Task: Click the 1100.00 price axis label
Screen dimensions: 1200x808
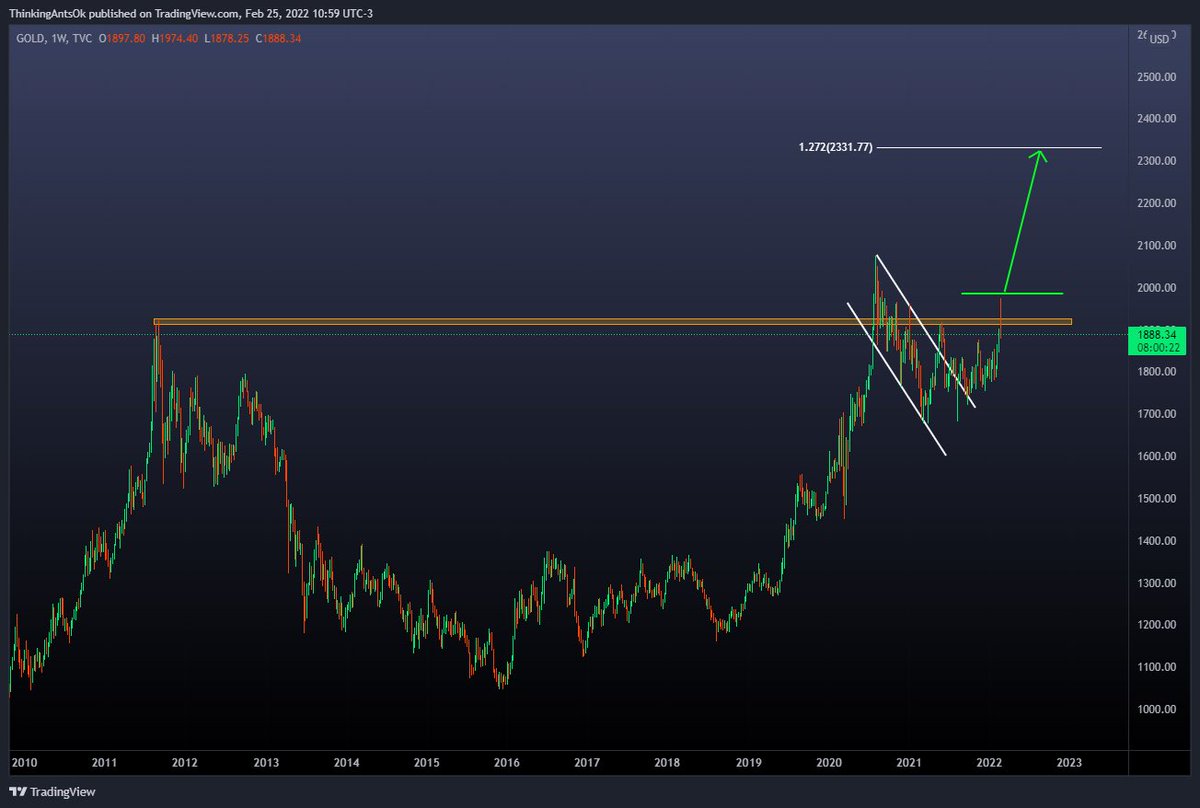Action: [1155, 667]
